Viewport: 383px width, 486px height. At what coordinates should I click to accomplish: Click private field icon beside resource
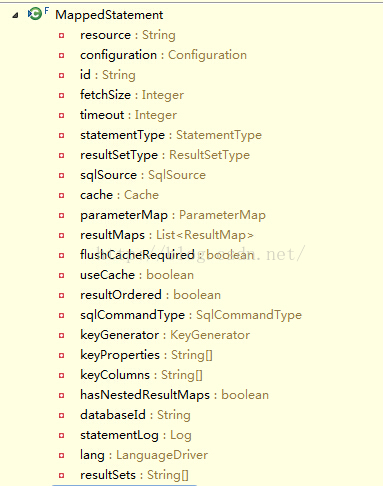[x=61, y=35]
